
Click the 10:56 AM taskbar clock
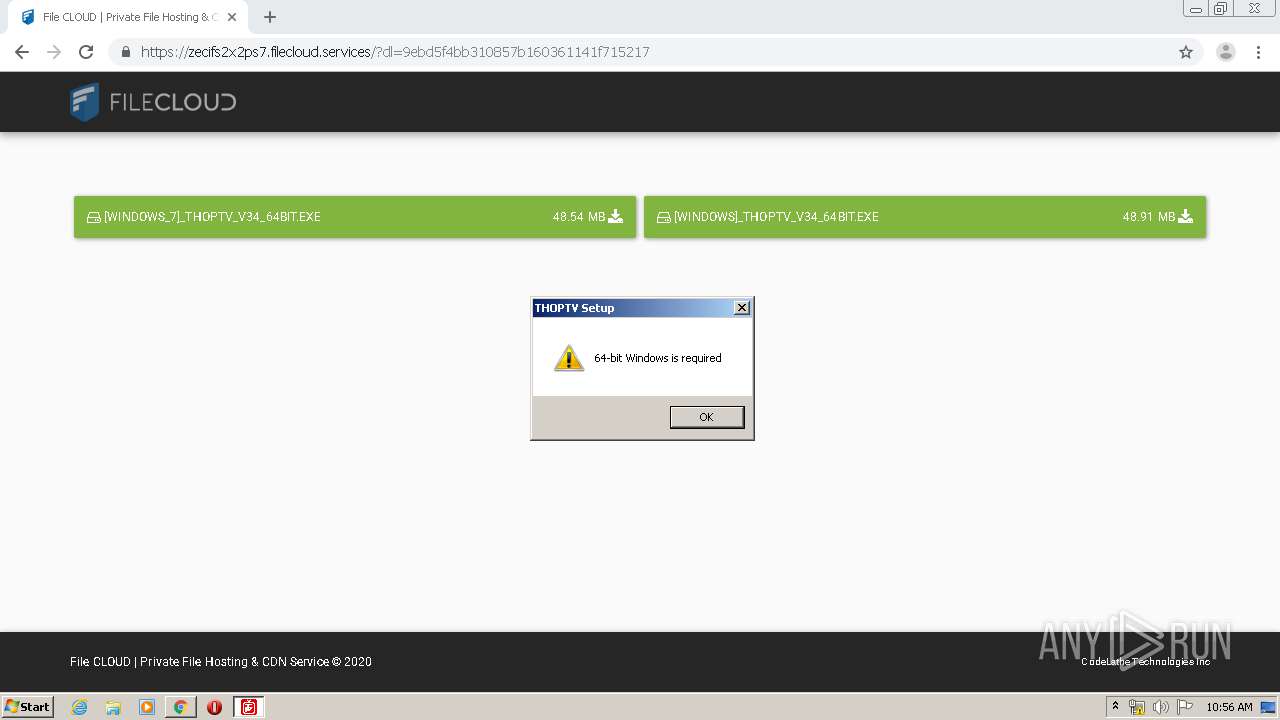coord(1229,707)
